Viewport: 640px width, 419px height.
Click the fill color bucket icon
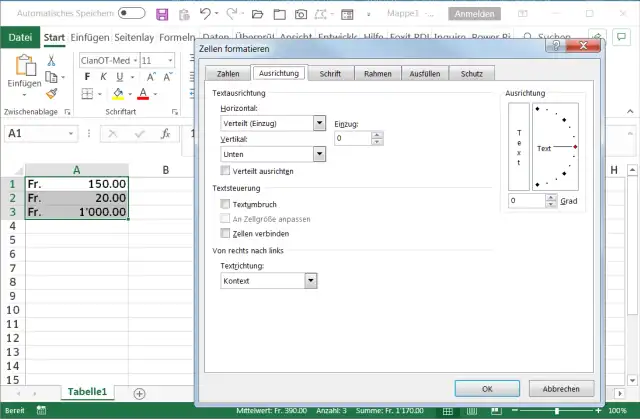click(118, 94)
